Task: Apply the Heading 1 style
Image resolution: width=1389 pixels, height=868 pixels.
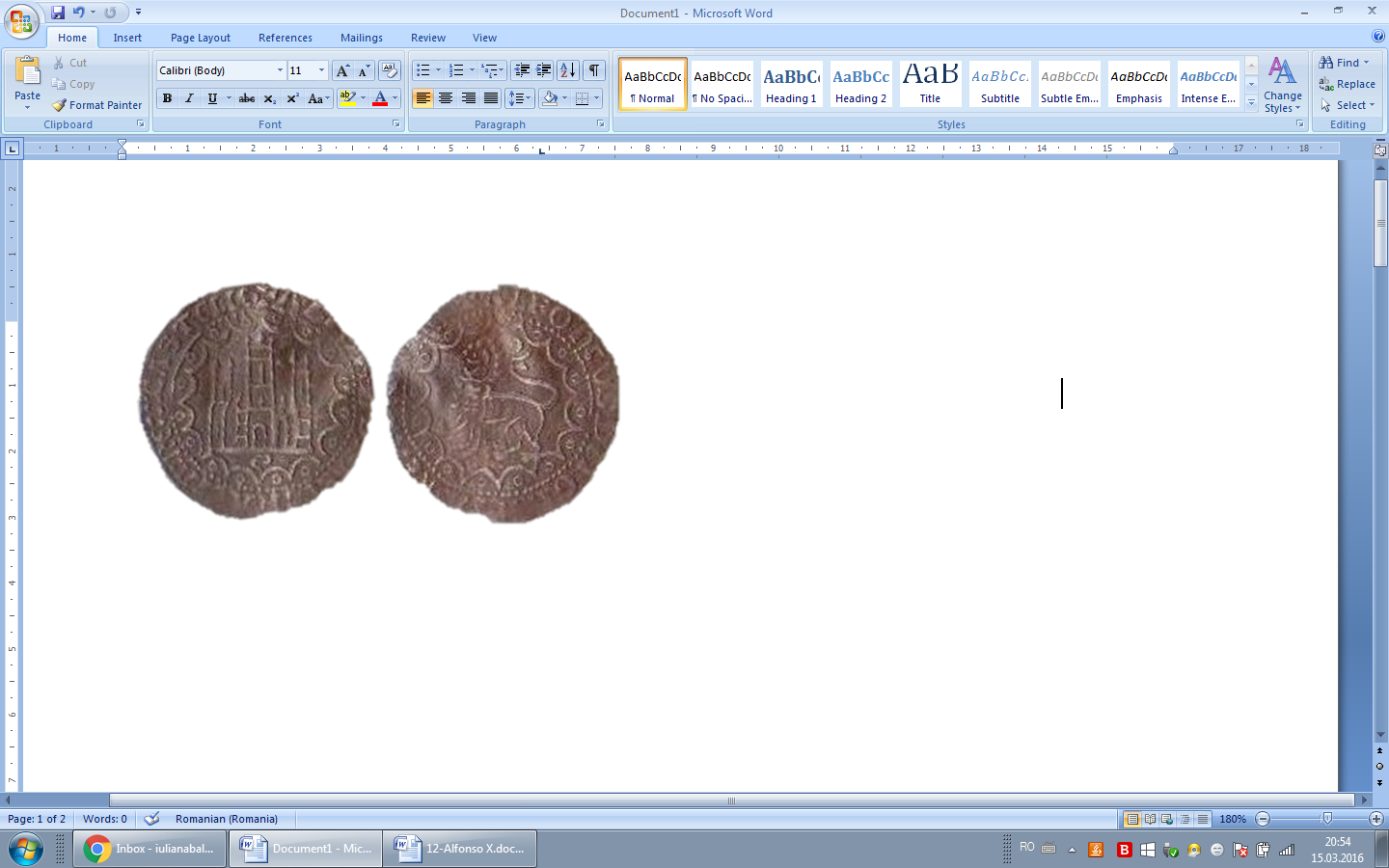Action: pos(791,83)
